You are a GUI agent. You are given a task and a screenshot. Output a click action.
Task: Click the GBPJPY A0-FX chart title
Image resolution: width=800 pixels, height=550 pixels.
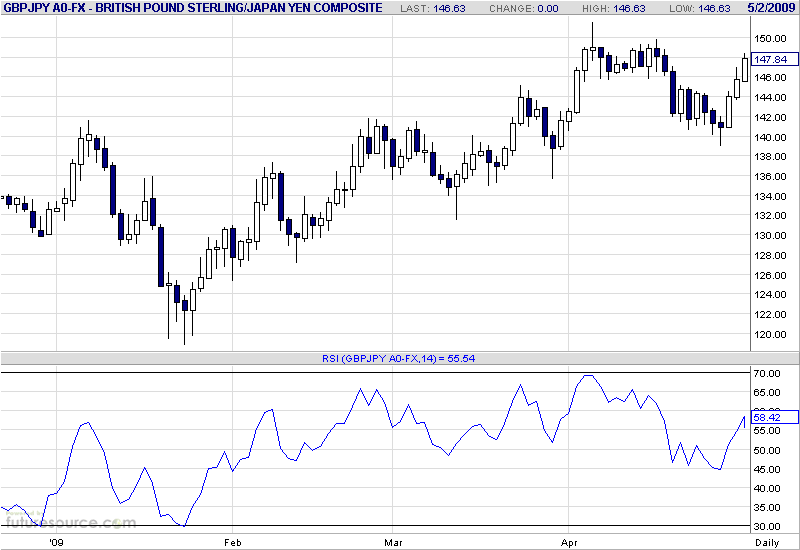(193, 8)
